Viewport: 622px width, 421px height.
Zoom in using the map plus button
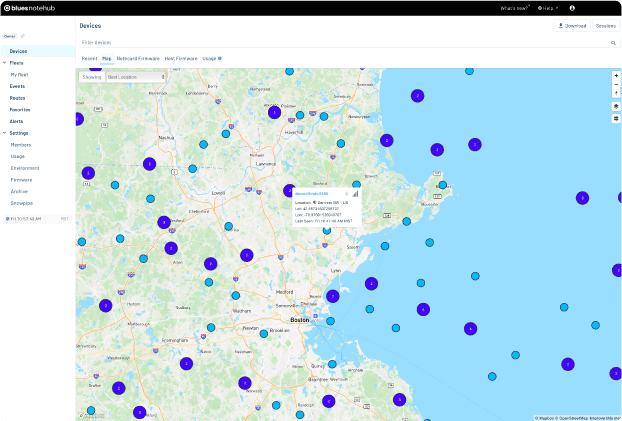coord(616,75)
